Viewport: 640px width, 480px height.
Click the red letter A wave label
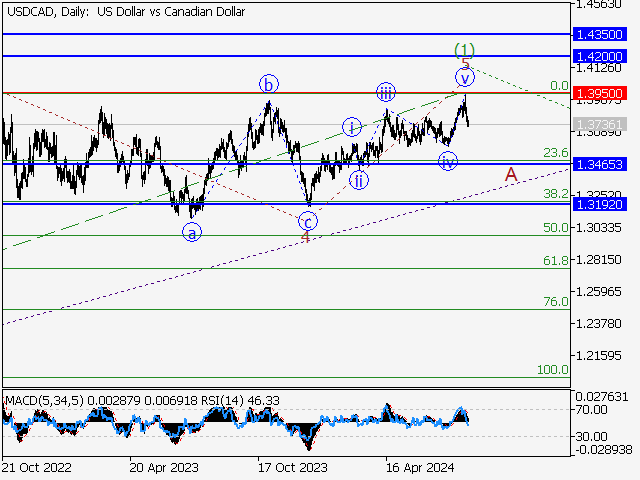[511, 175]
